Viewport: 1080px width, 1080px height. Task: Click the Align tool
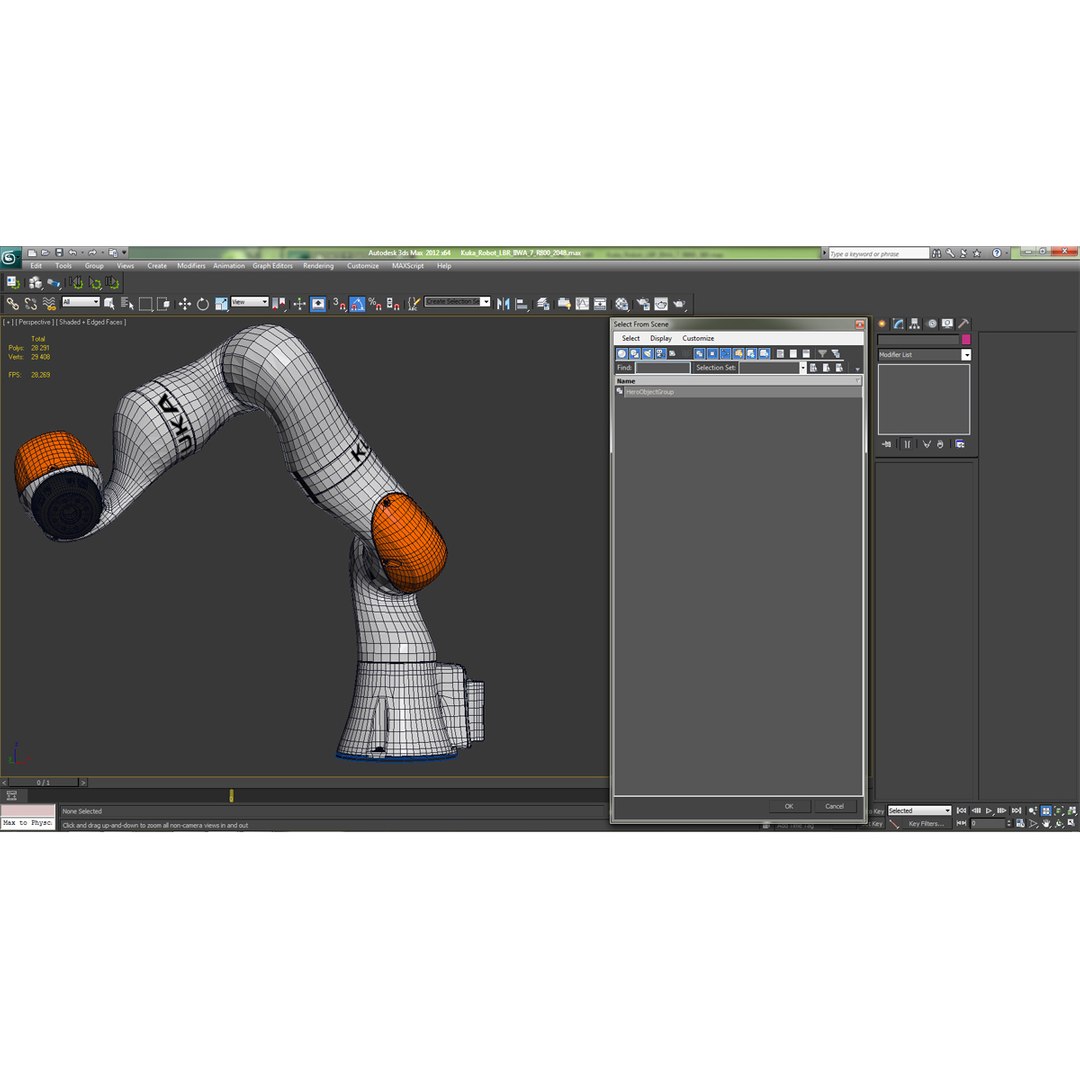click(x=522, y=304)
